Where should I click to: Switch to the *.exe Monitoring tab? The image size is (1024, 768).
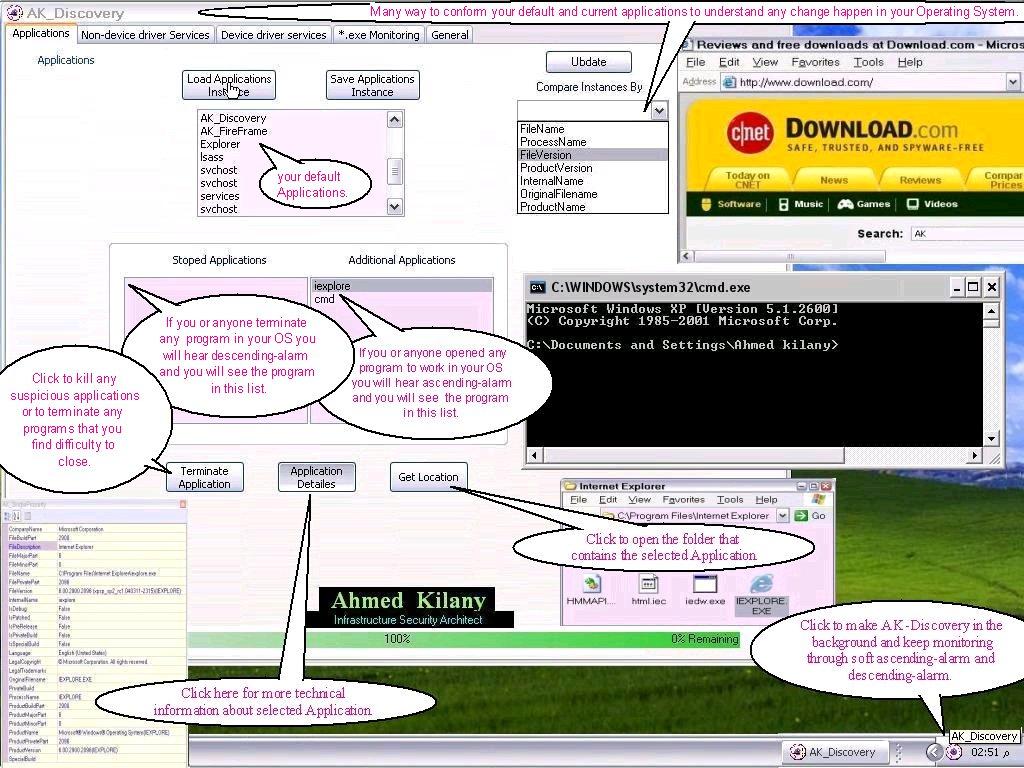(x=379, y=35)
